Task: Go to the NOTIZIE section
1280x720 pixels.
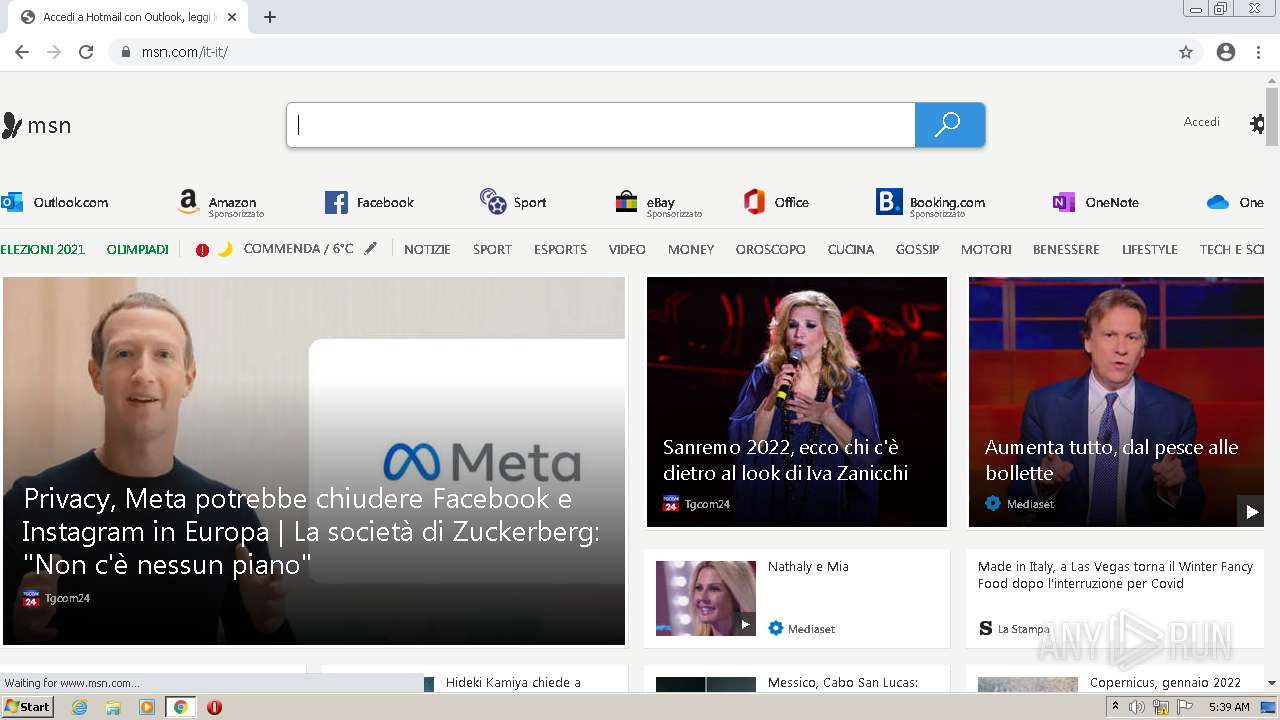Action: [x=427, y=249]
